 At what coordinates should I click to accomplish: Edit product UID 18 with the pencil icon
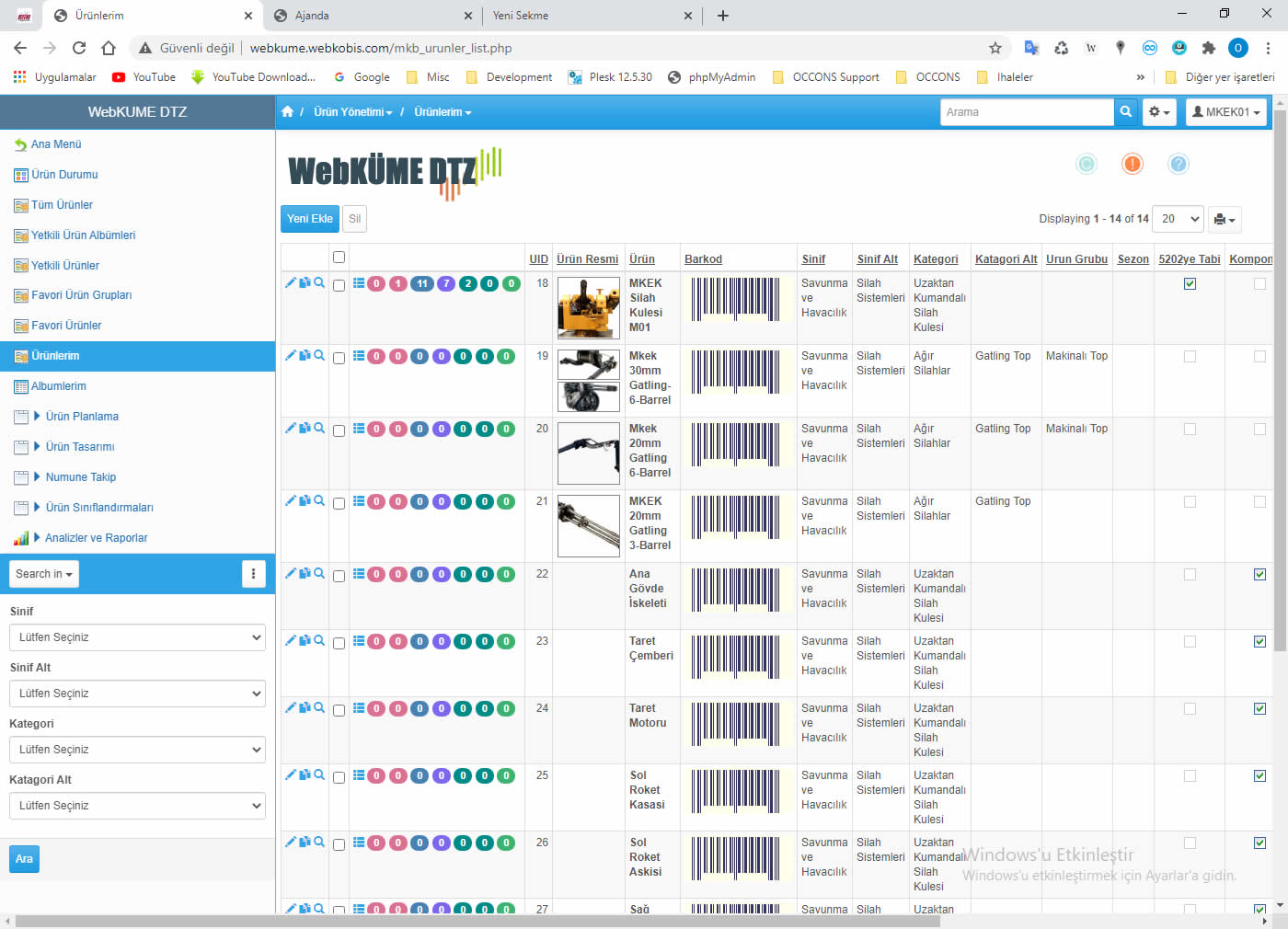(291, 282)
